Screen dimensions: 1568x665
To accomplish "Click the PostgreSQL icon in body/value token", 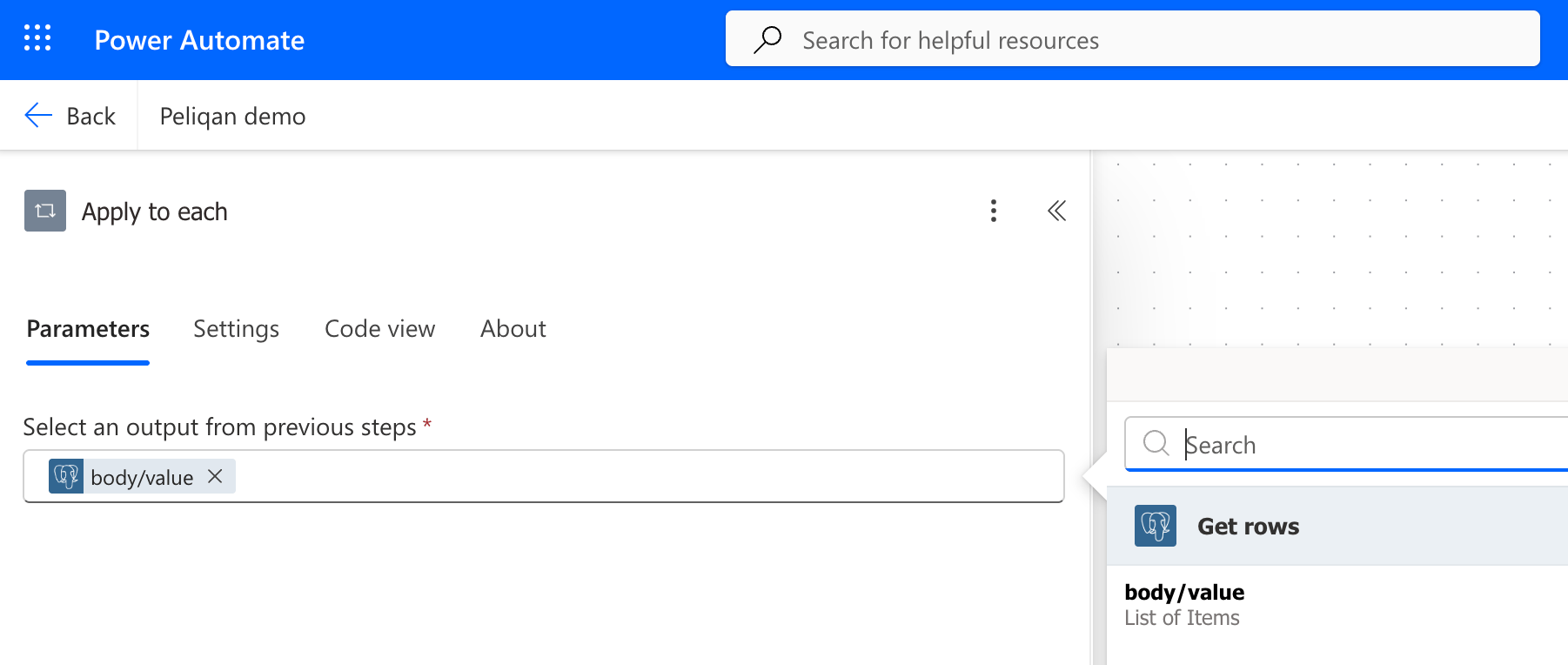I will pyautogui.click(x=66, y=476).
